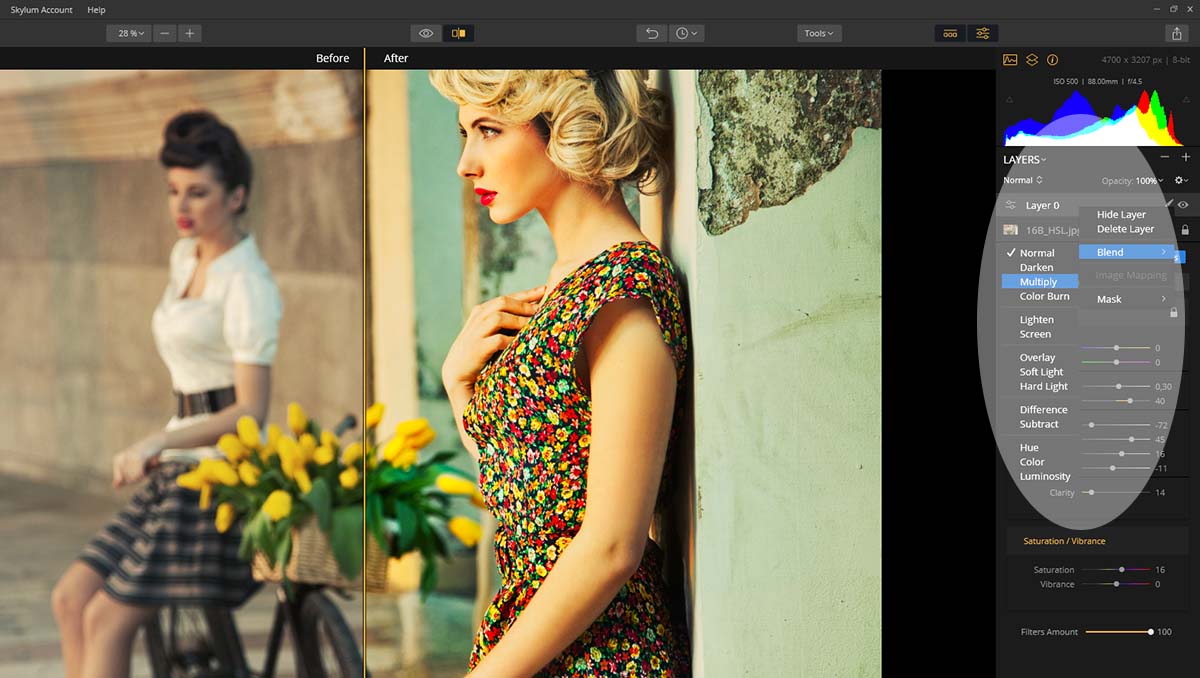Toggle the filmstrip panel icon

click(x=950, y=33)
